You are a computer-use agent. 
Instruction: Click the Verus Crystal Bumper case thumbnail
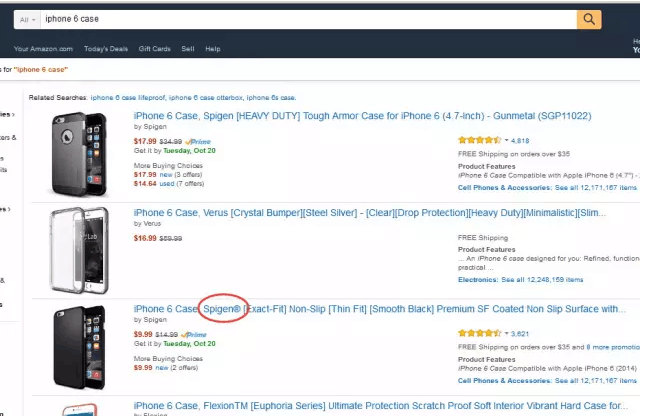coord(79,250)
